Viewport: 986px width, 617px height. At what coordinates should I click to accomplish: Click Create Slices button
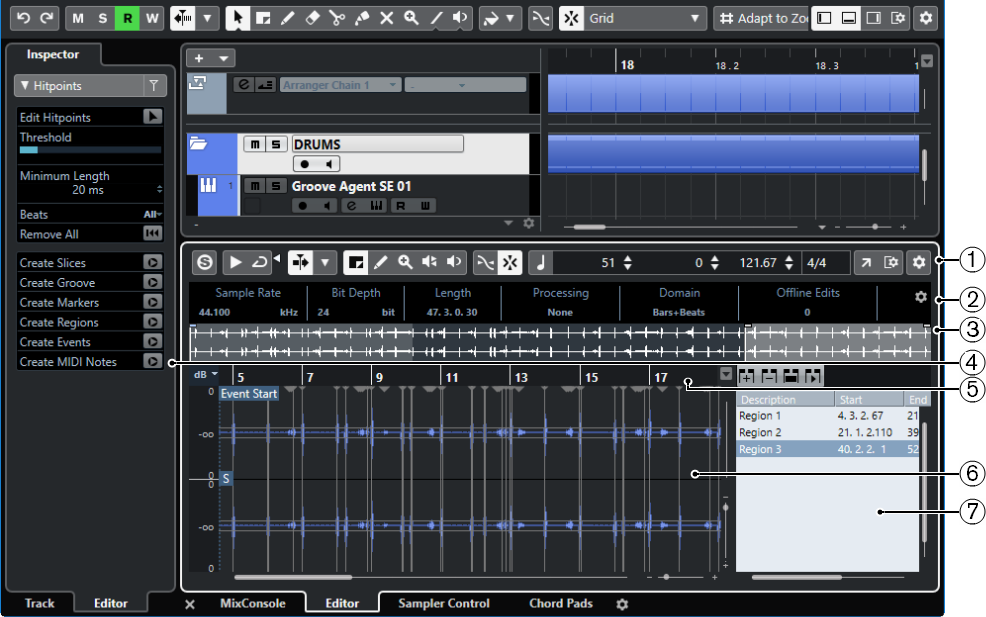[153, 262]
